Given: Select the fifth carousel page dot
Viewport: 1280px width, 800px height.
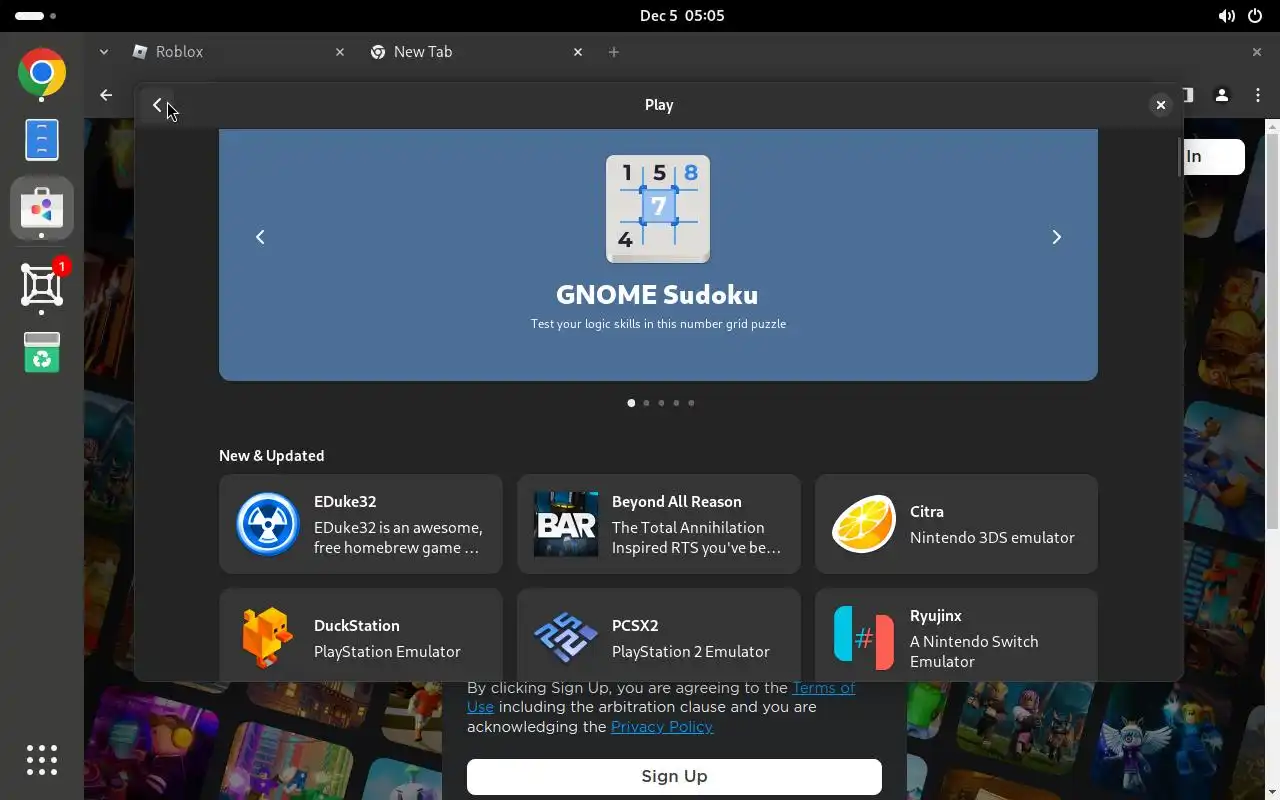Looking at the screenshot, I should tap(691, 403).
